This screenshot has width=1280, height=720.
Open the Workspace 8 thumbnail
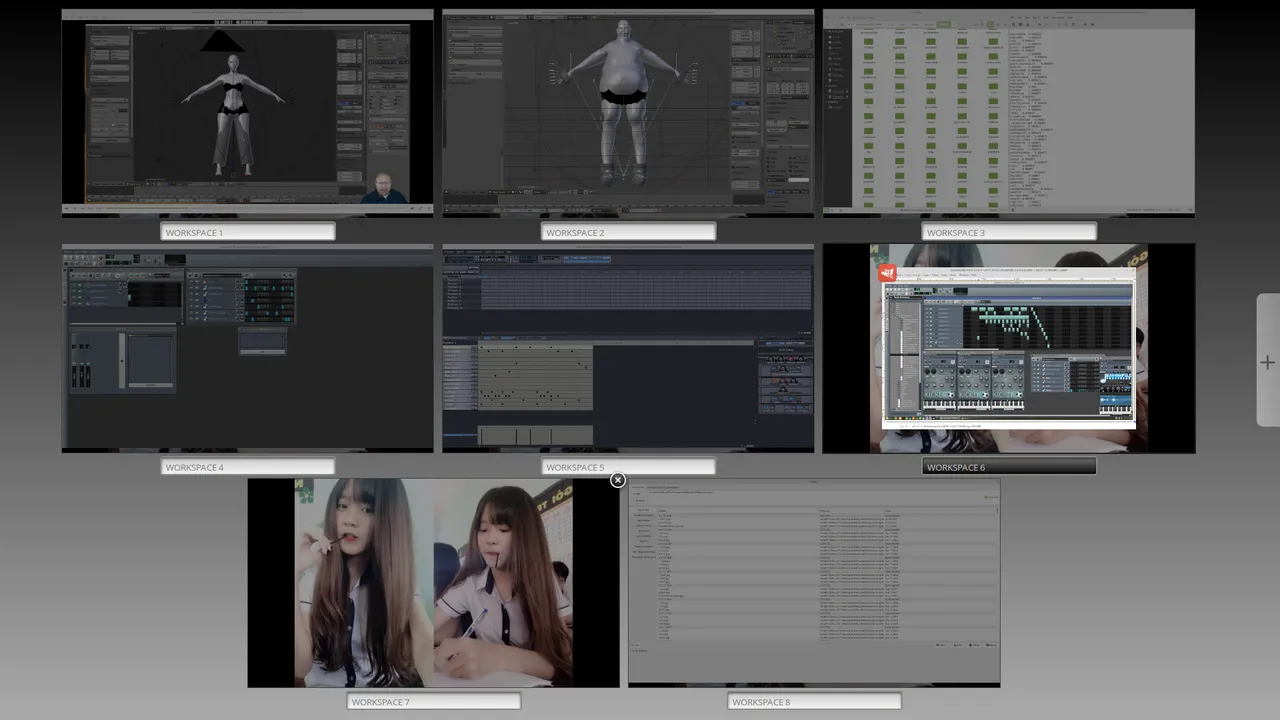pos(814,583)
